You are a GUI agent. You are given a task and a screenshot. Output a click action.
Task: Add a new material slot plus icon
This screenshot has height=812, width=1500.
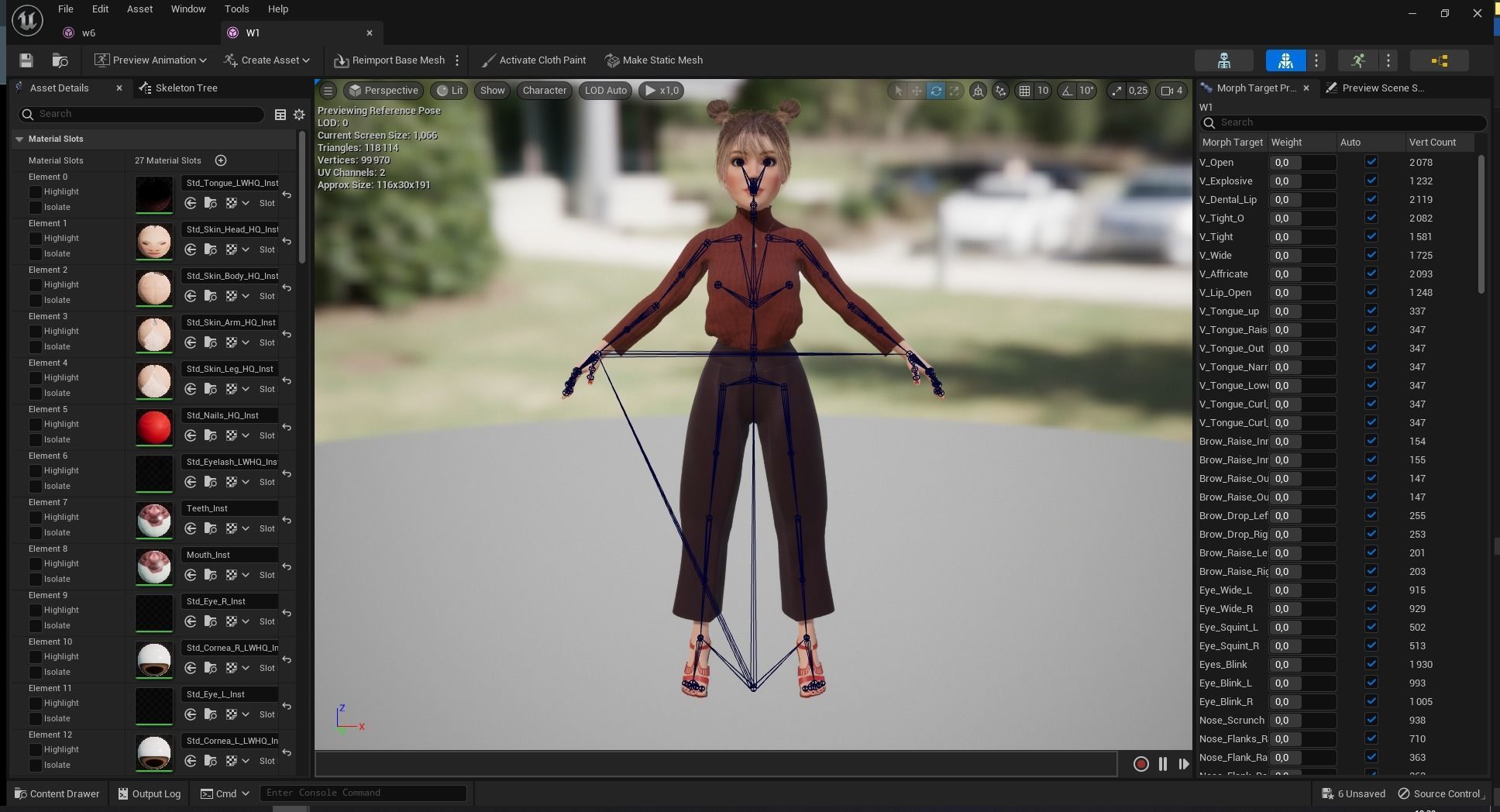point(221,160)
